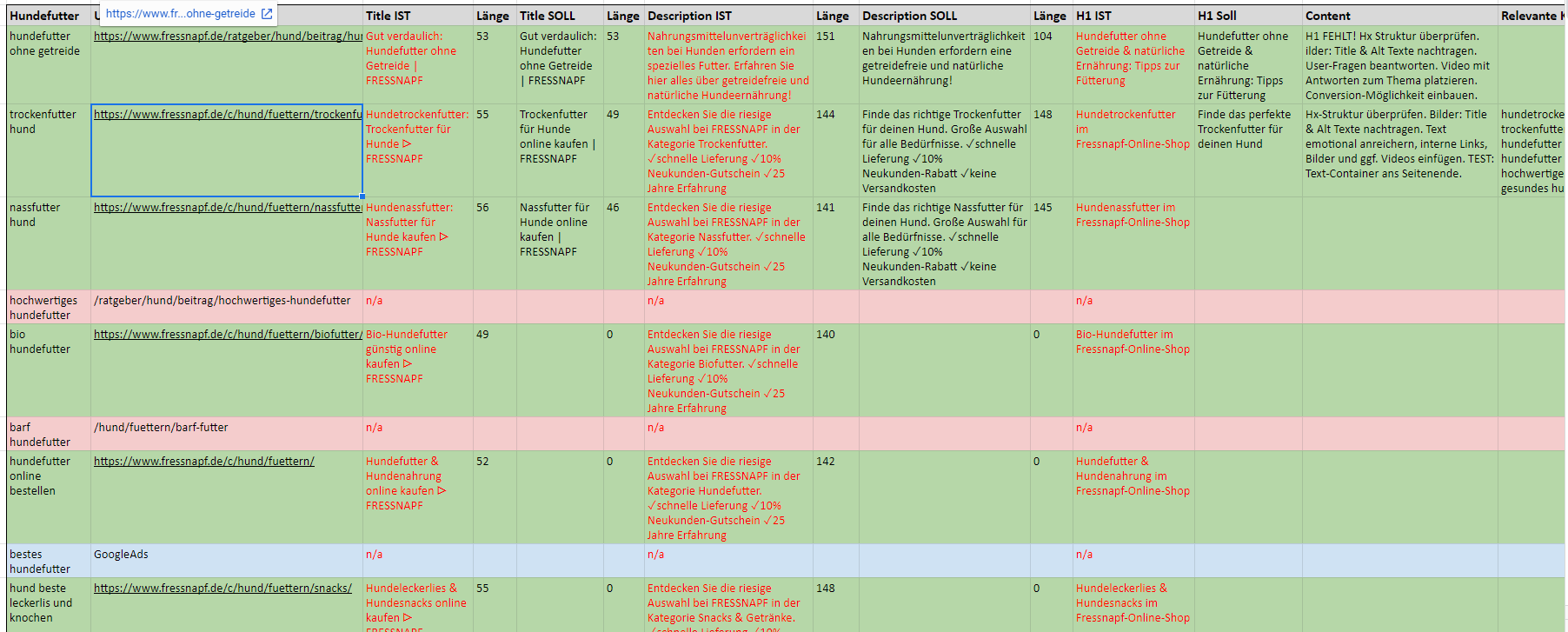1568x632 pixels.
Task: Select the 'hochwertiges hundefutter' keyword cell
Action: [x=49, y=308]
